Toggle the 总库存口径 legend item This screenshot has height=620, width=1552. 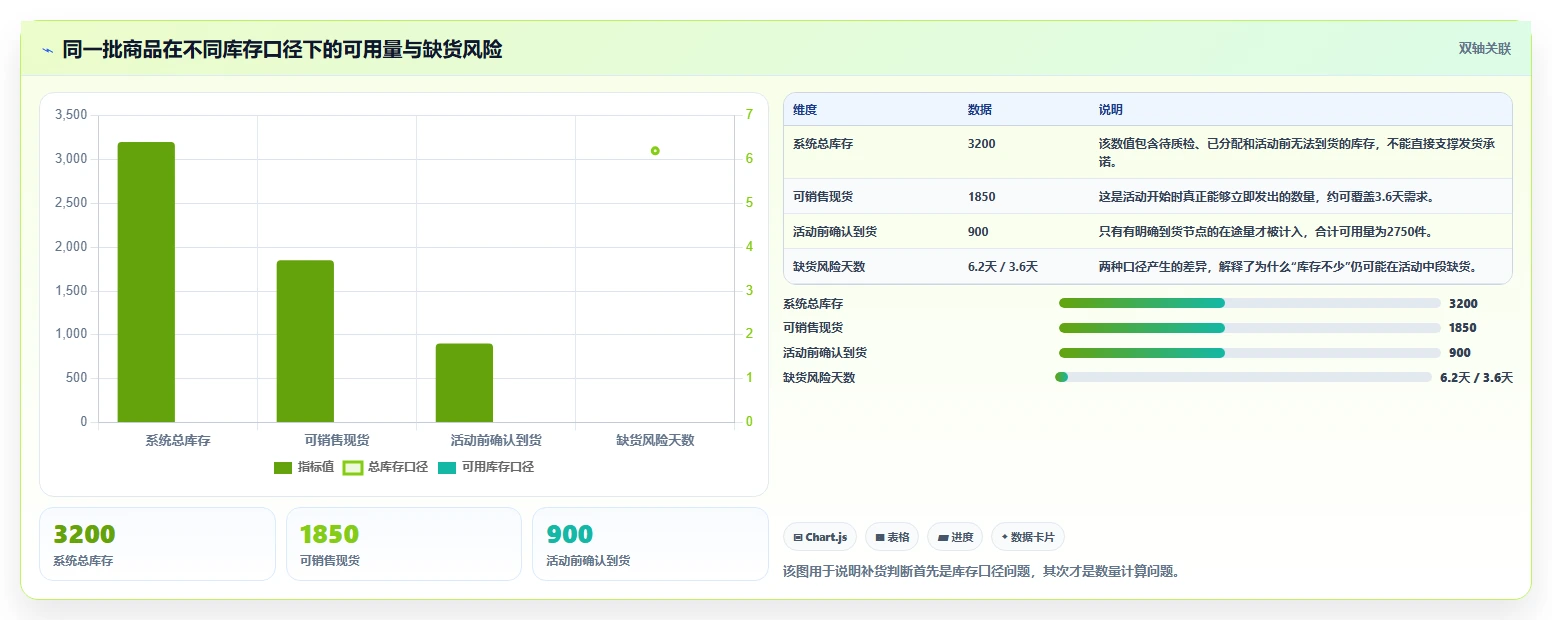point(385,467)
